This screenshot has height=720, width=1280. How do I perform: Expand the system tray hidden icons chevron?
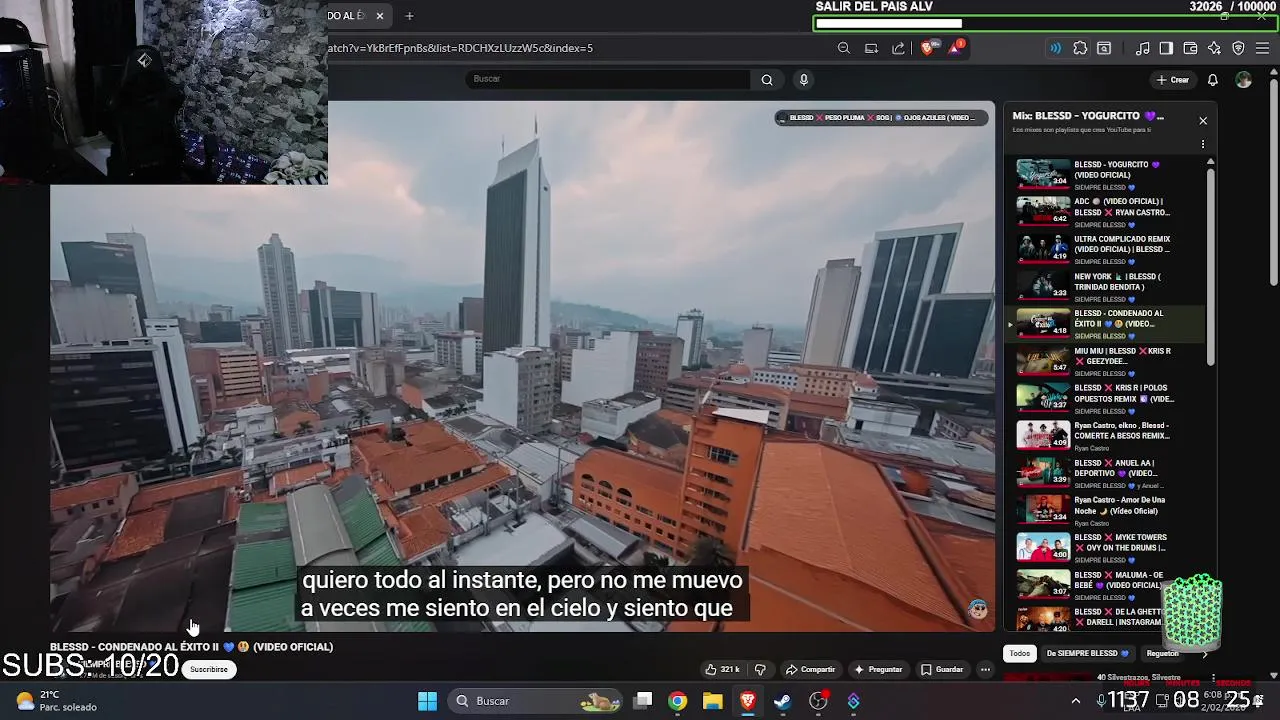[1076, 701]
